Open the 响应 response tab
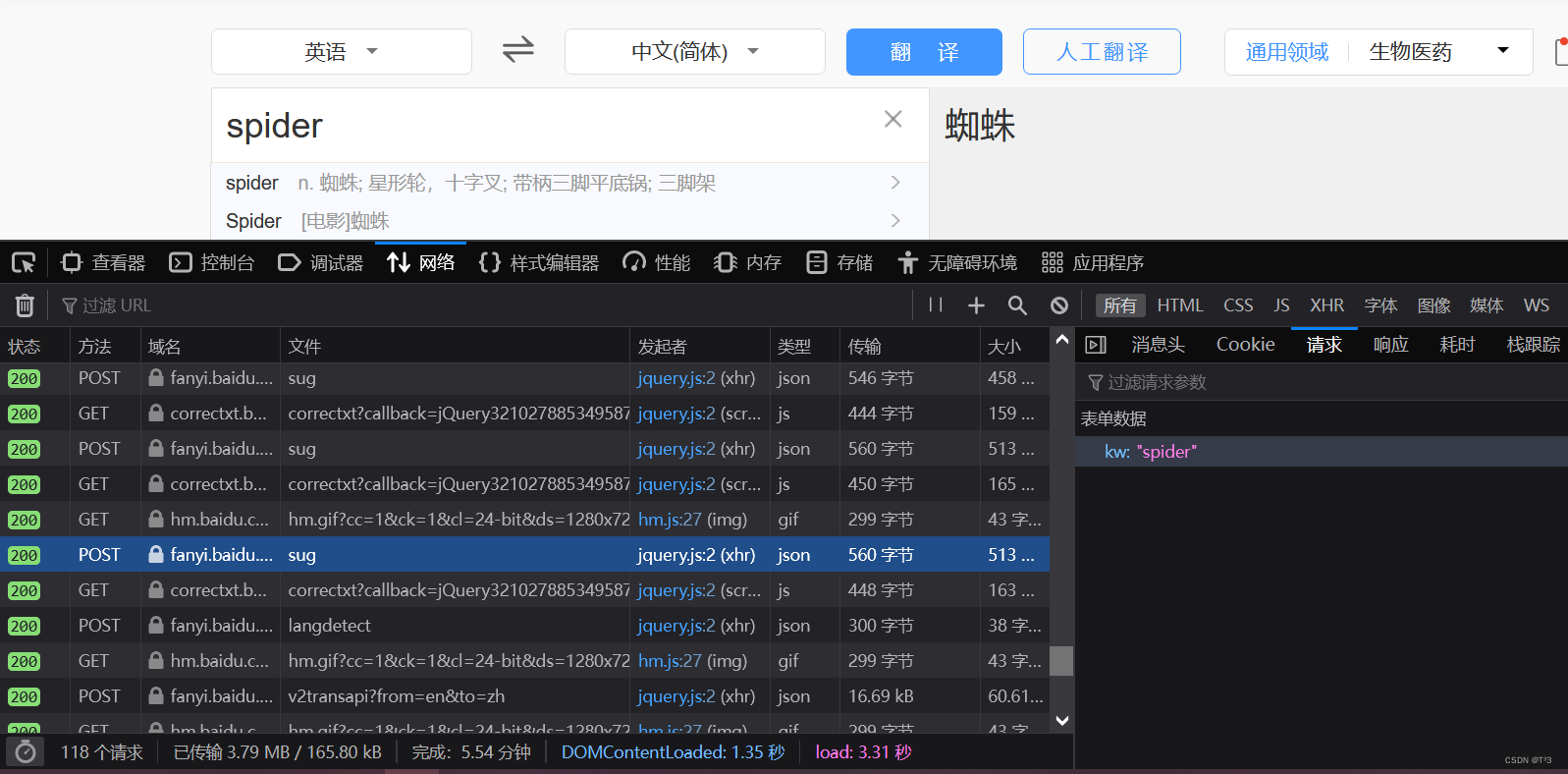This screenshot has height=774, width=1568. pos(1390,345)
